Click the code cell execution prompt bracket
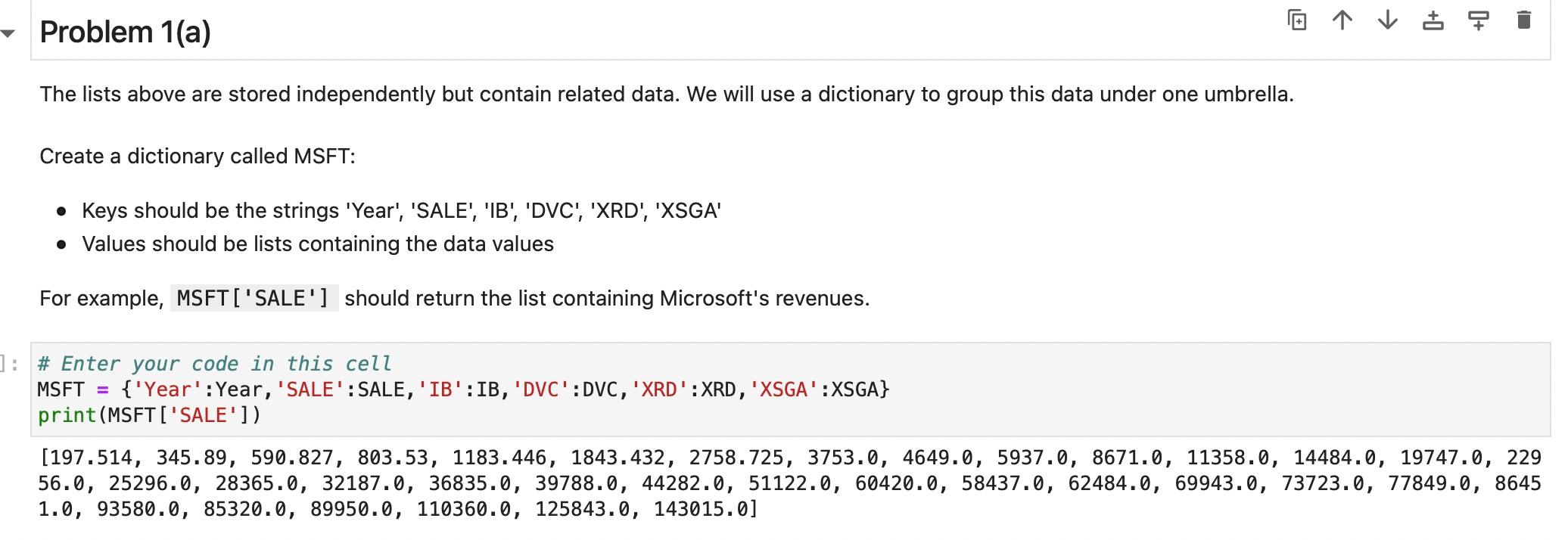The width and height of the screenshot is (1568, 540). click(10, 364)
